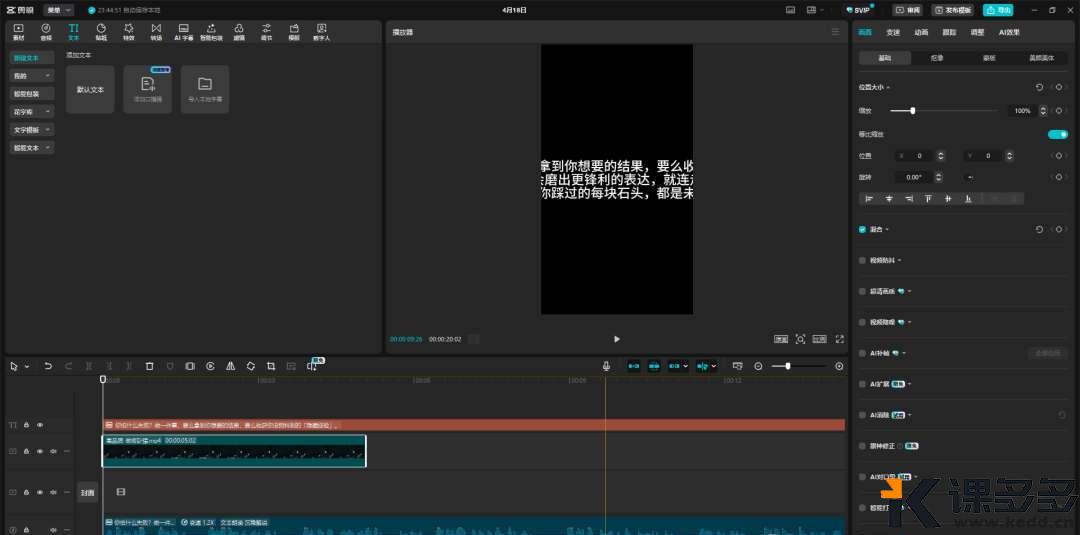Click the timeline zoom-in plus icon

point(839,366)
